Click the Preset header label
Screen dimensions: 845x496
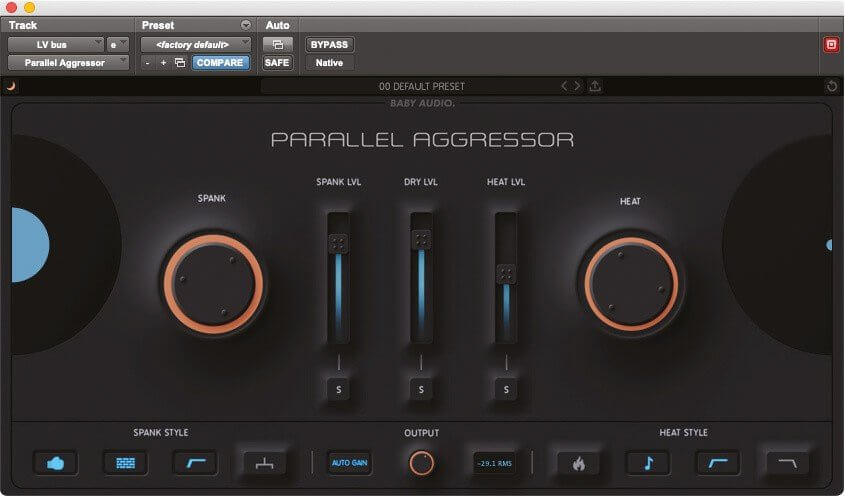(x=158, y=25)
